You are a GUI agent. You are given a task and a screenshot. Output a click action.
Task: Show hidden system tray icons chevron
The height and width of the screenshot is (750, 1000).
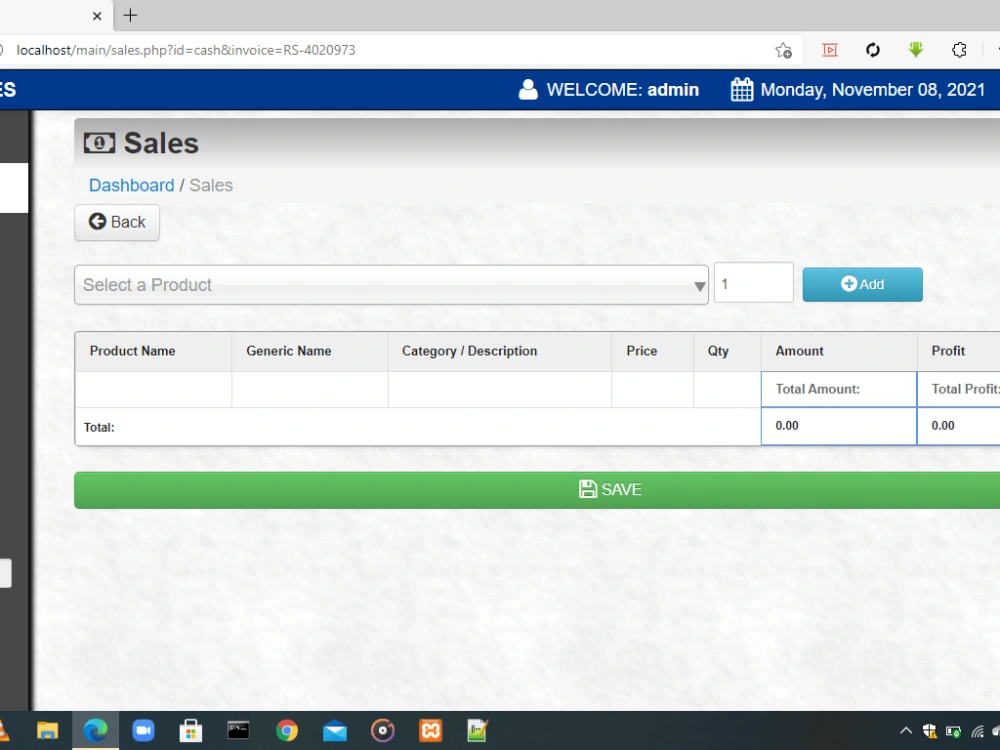[906, 731]
